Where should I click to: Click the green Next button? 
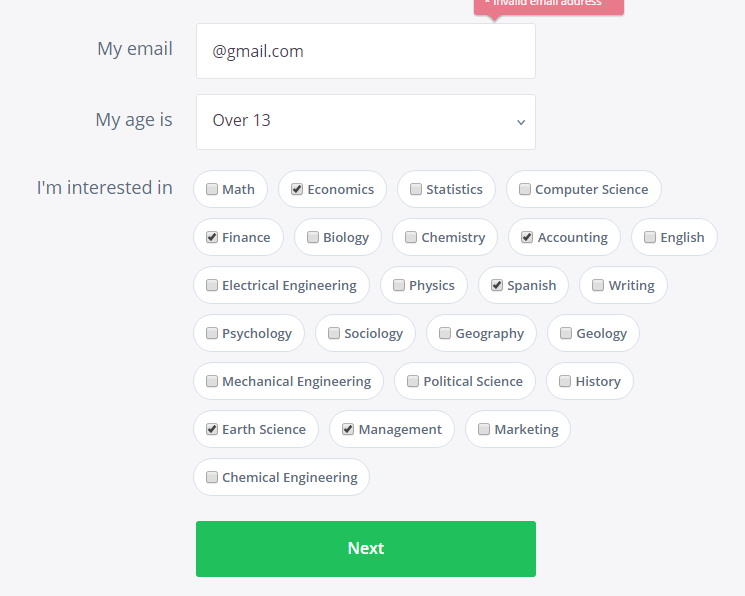tap(365, 548)
